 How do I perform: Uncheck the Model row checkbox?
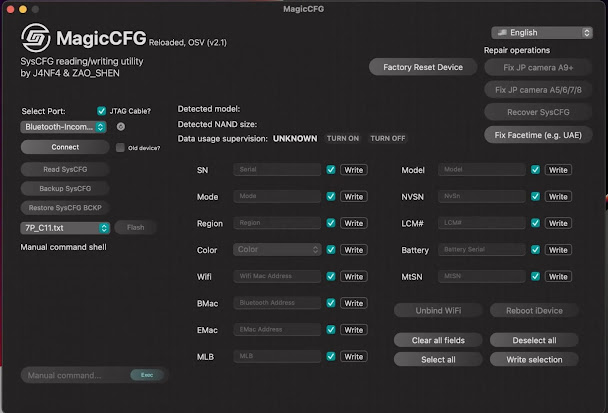pyautogui.click(x=535, y=169)
